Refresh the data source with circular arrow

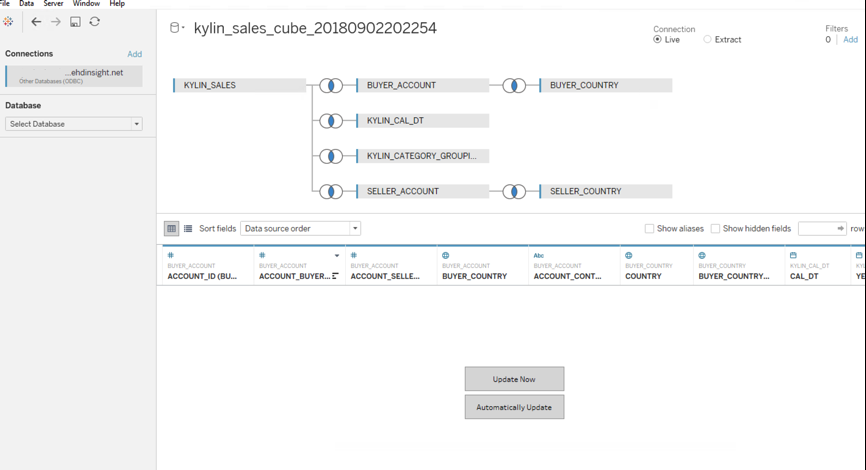coord(95,22)
